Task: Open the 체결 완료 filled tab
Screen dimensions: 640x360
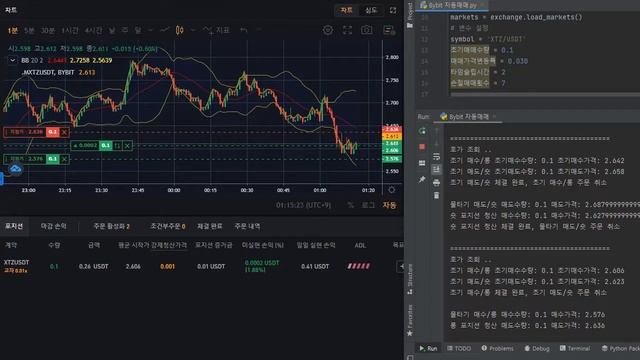Action: click(210, 226)
